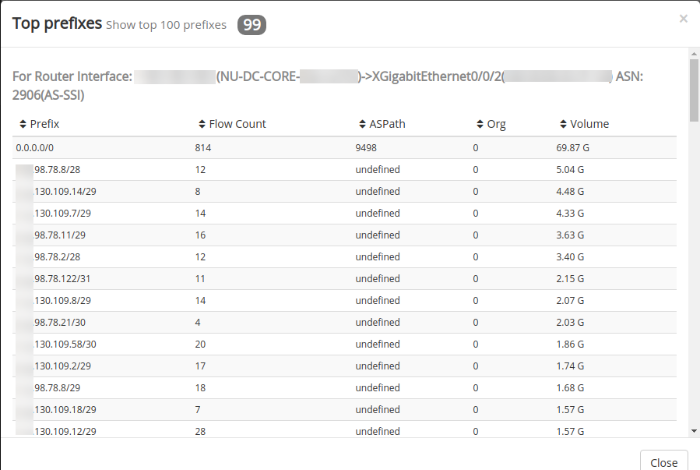The height and width of the screenshot is (470, 700).
Task: Click the 99 count badge
Action: click(251, 24)
